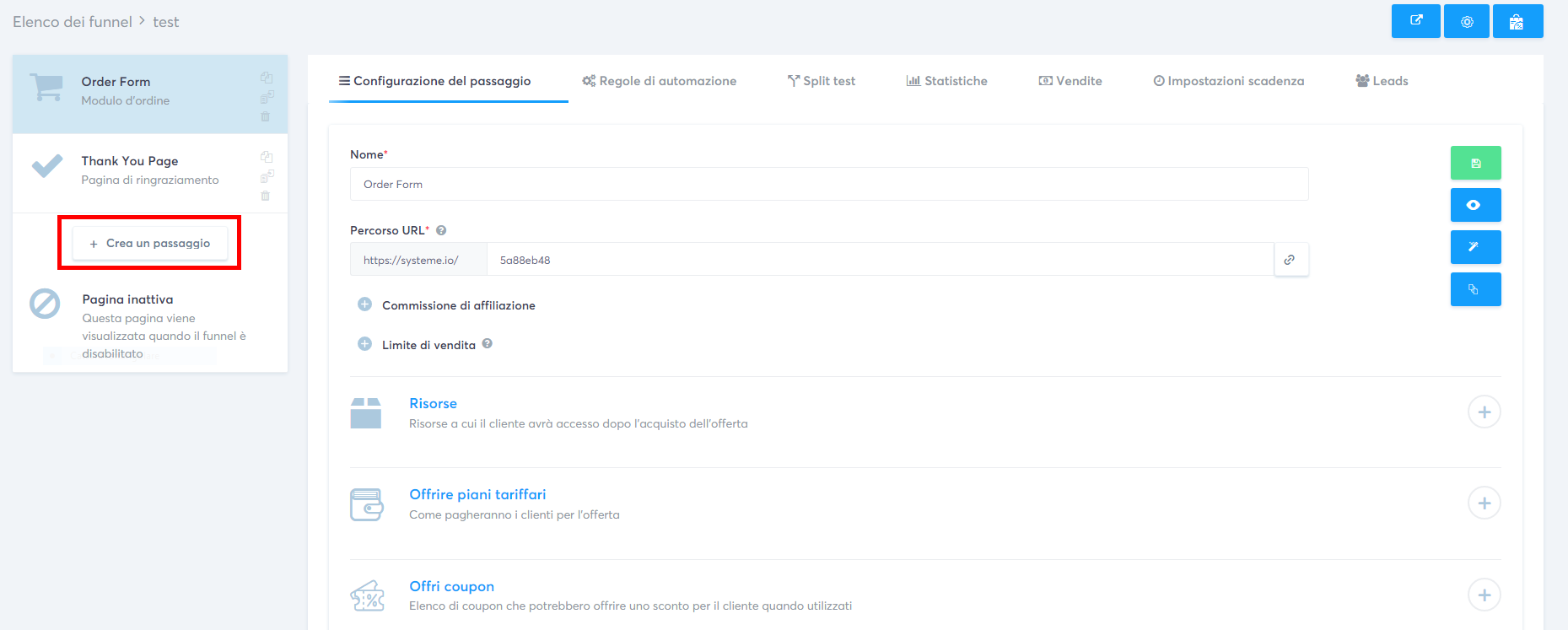Switch to Regole di automazione tab

660,81
